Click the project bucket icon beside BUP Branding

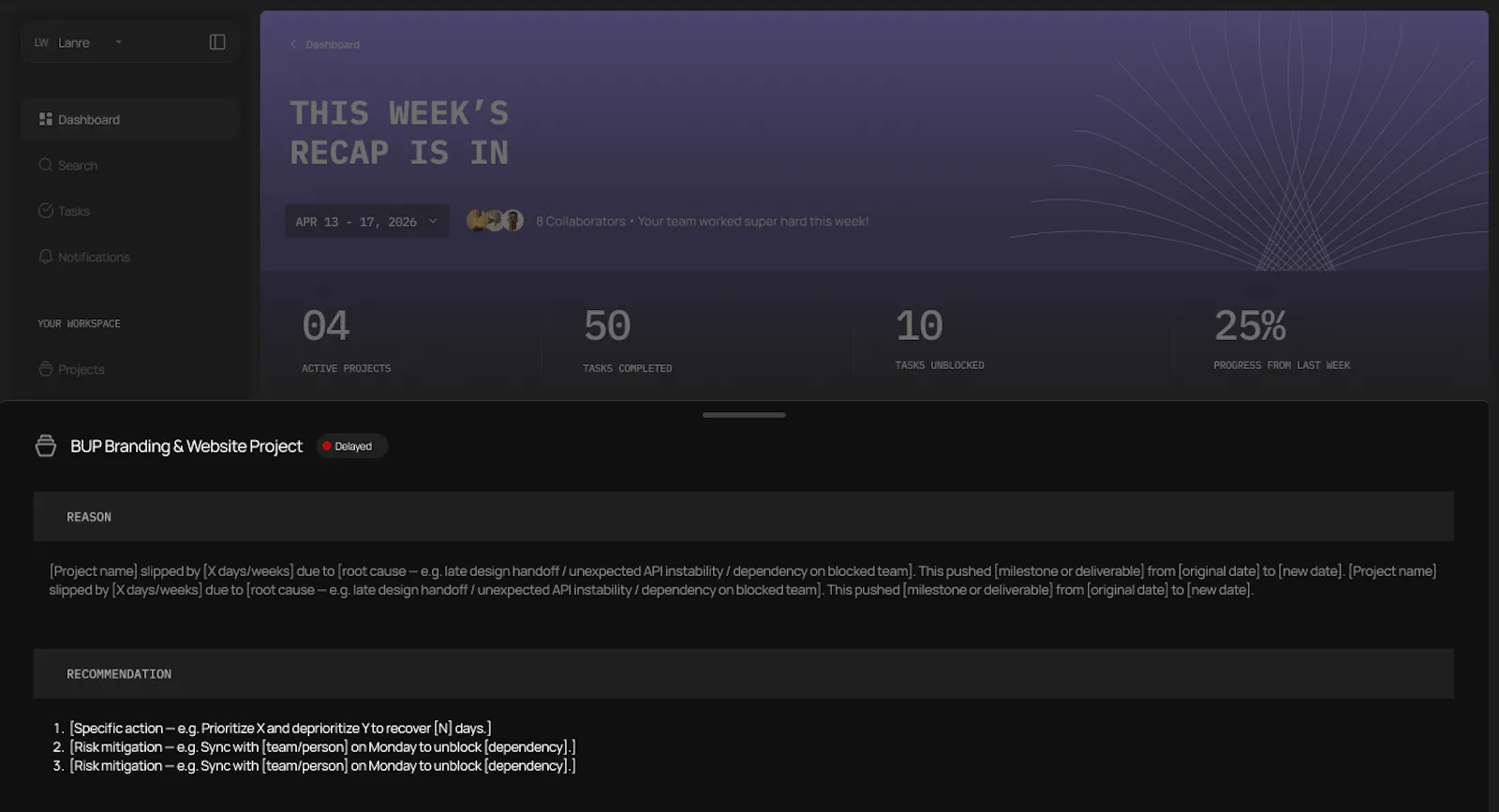[46, 446]
